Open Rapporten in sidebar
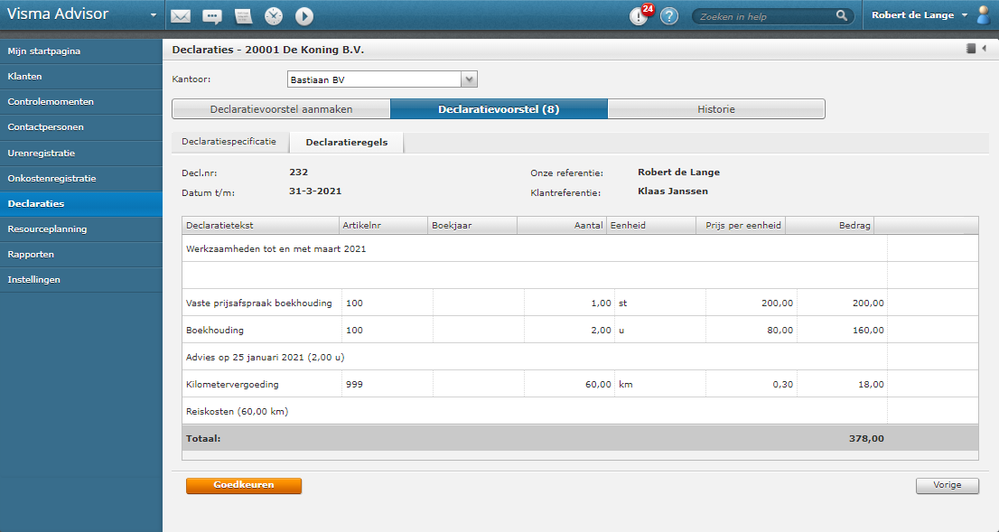Image resolution: width=999 pixels, height=532 pixels. [x=81, y=254]
